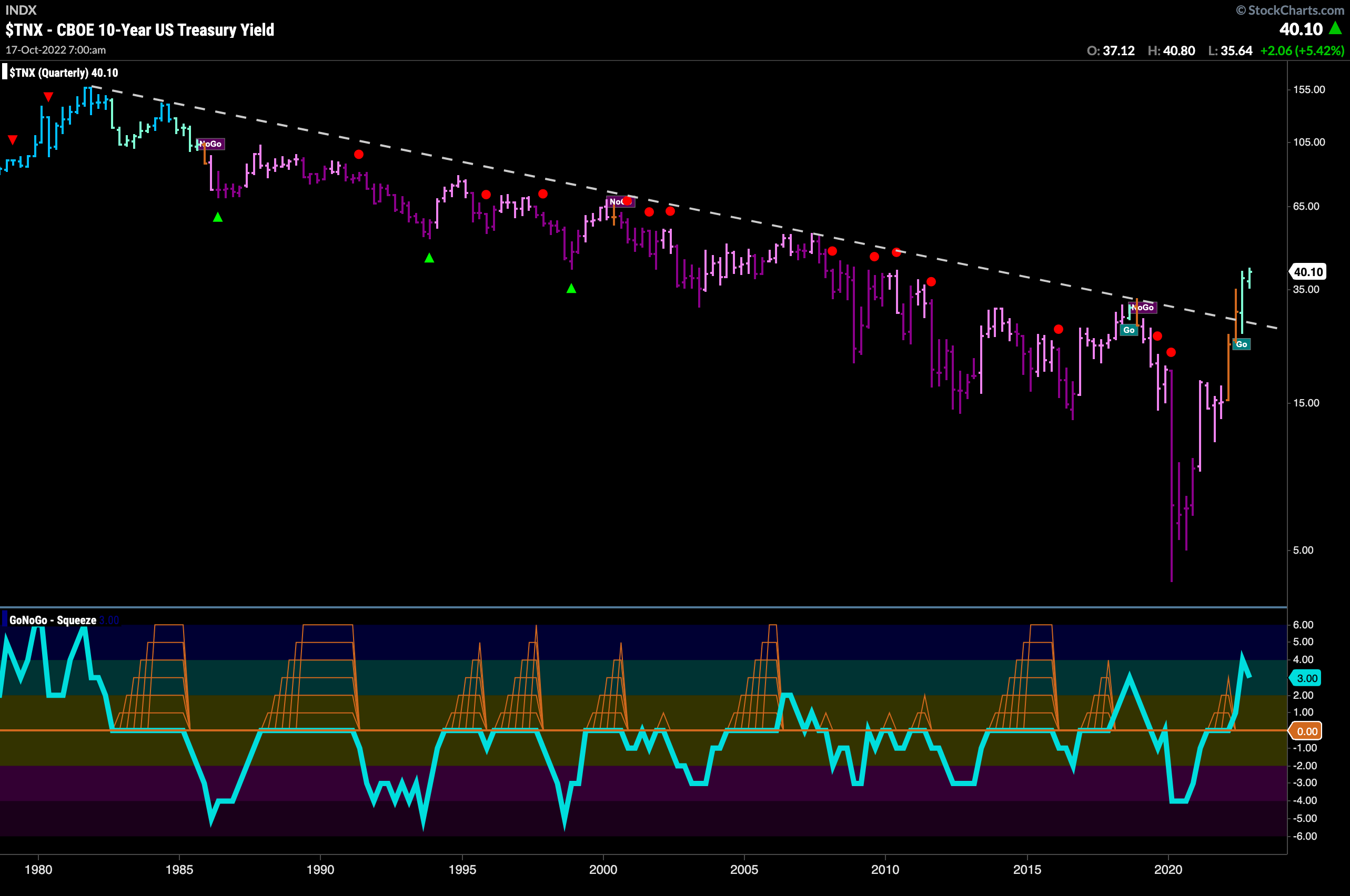Screen dimensions: 1350x896
Task: Click the white marker beside $TNX (Quarterly) legend
Action: [5, 72]
